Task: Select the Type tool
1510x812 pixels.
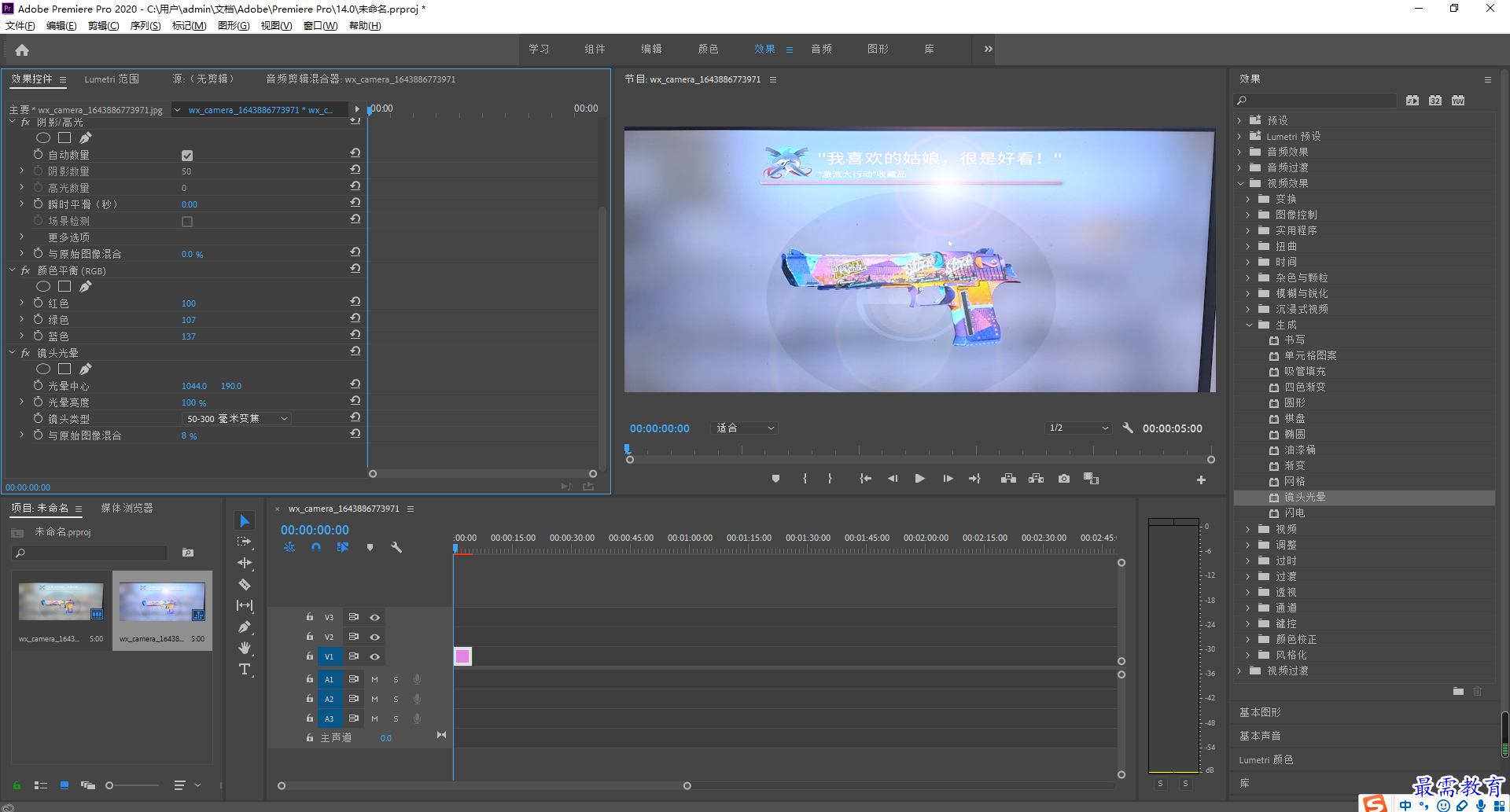Action: 245,669
